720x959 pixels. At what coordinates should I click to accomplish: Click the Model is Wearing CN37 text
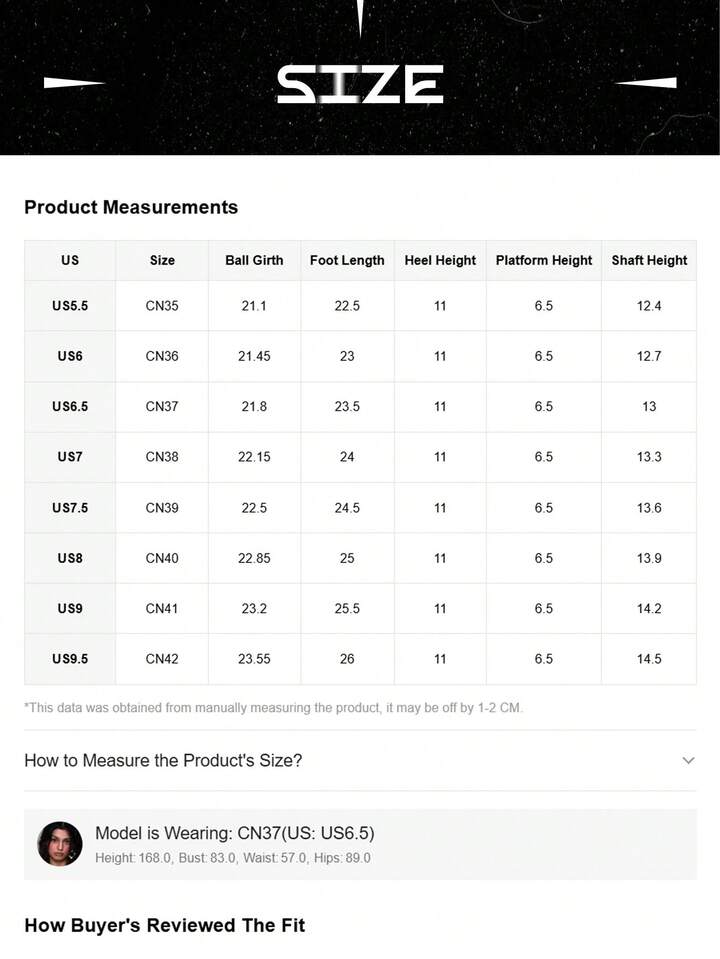pyautogui.click(x=235, y=833)
